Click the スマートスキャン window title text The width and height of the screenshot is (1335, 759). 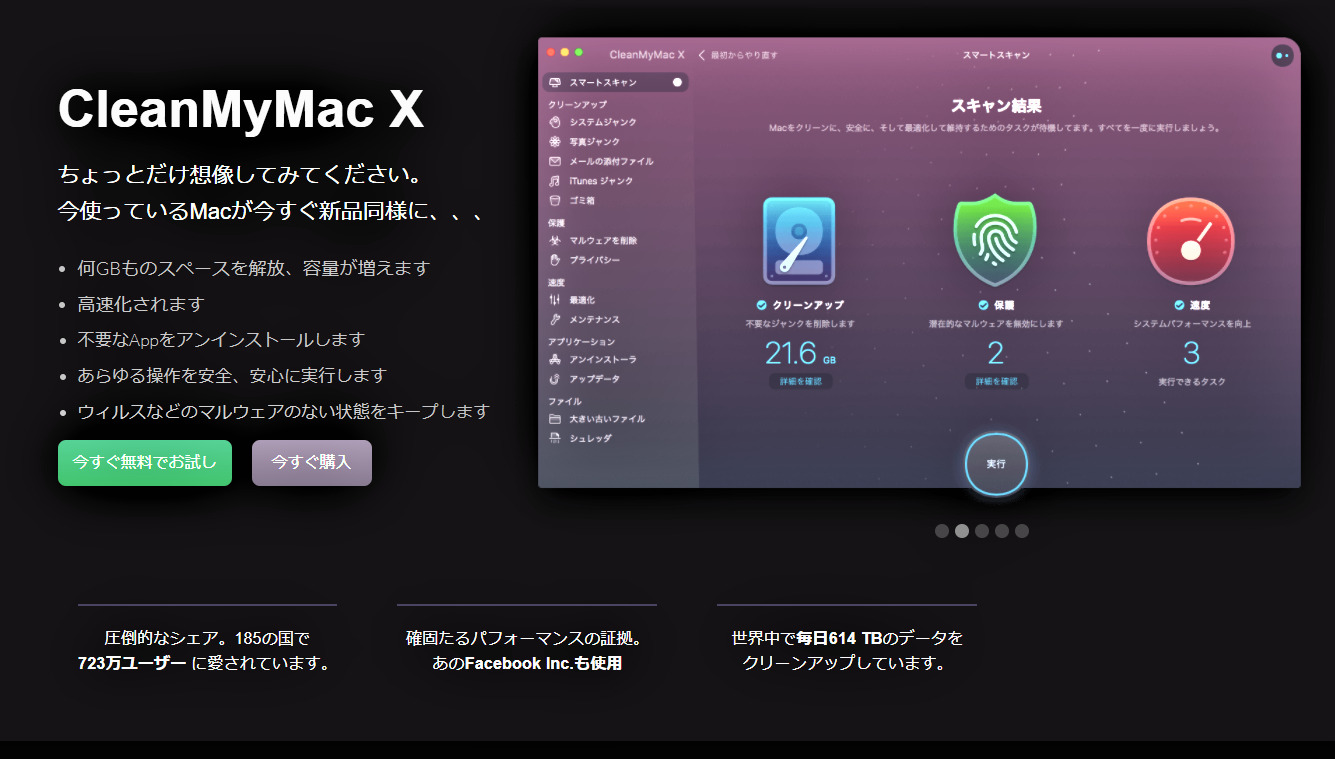coord(996,55)
